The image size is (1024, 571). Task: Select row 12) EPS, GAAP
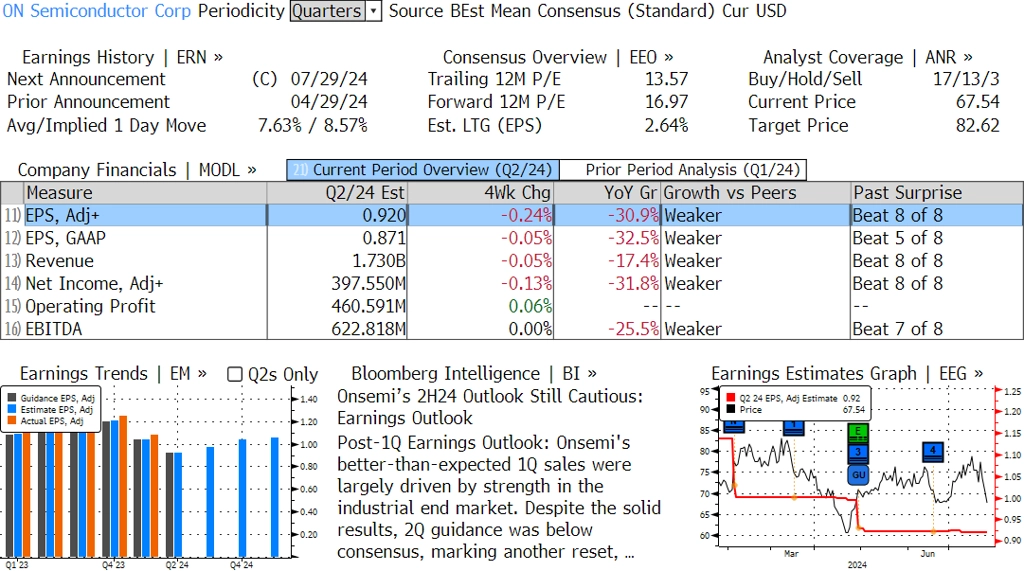[x=511, y=238]
